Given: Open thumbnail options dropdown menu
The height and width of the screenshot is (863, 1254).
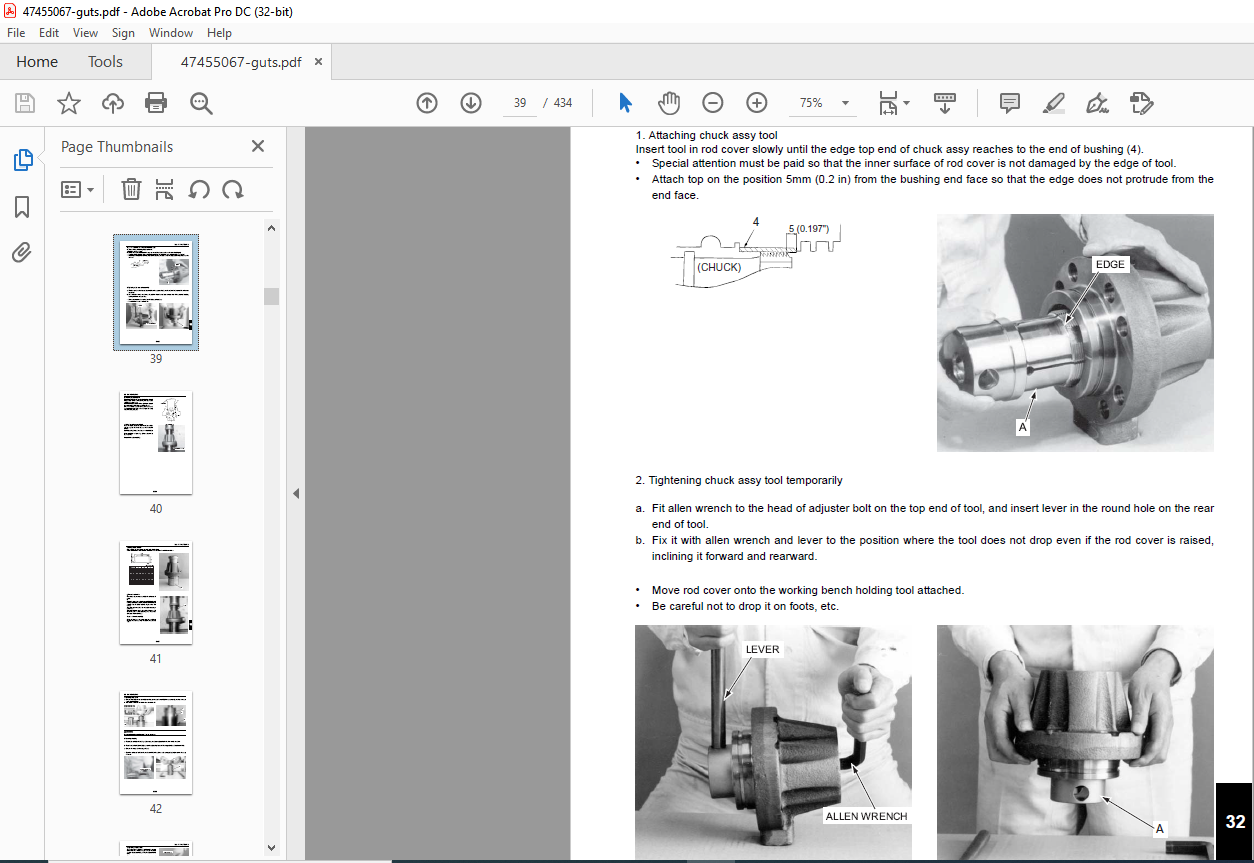Looking at the screenshot, I should click(78, 189).
